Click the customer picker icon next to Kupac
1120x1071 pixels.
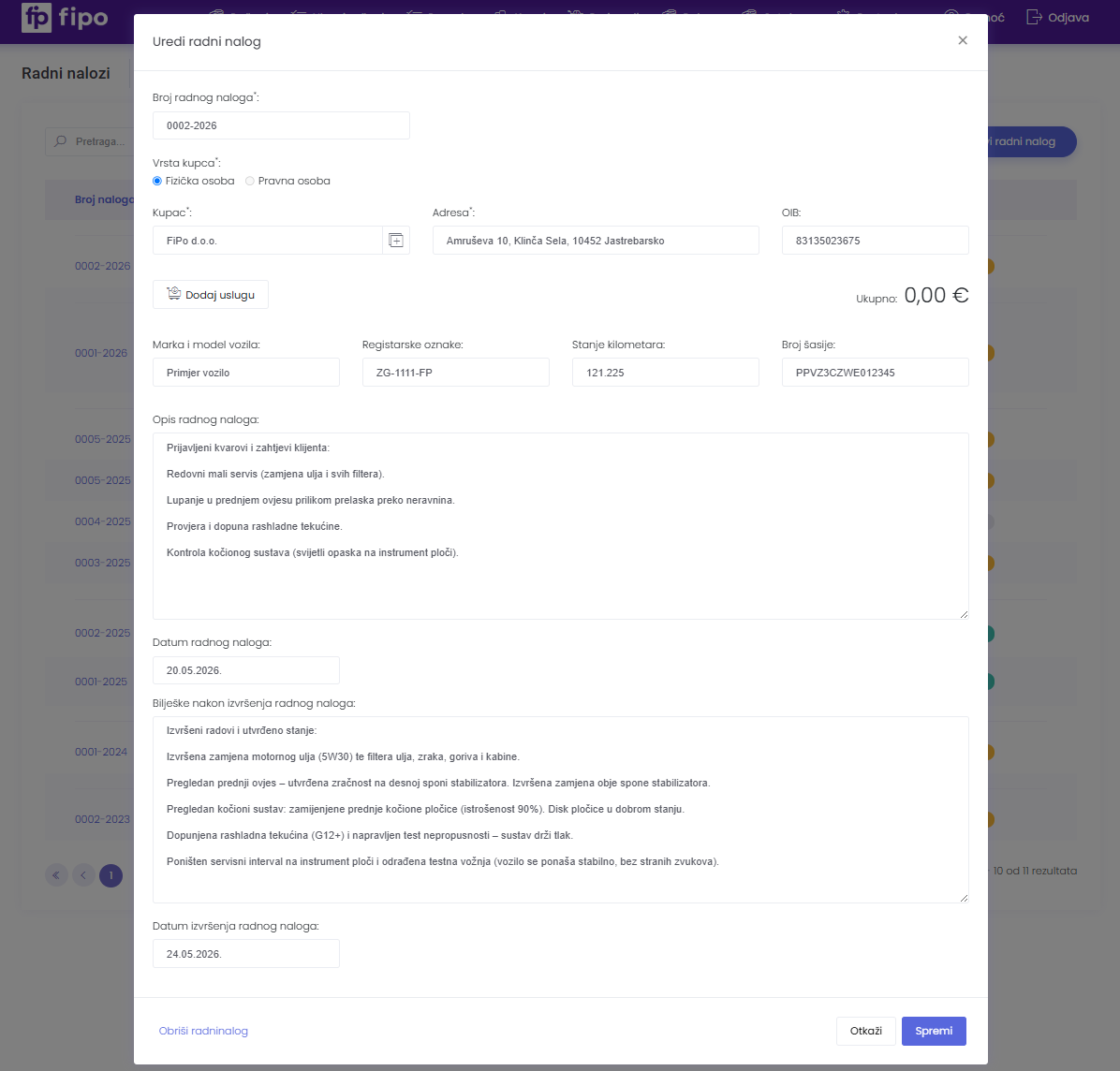coord(396,241)
